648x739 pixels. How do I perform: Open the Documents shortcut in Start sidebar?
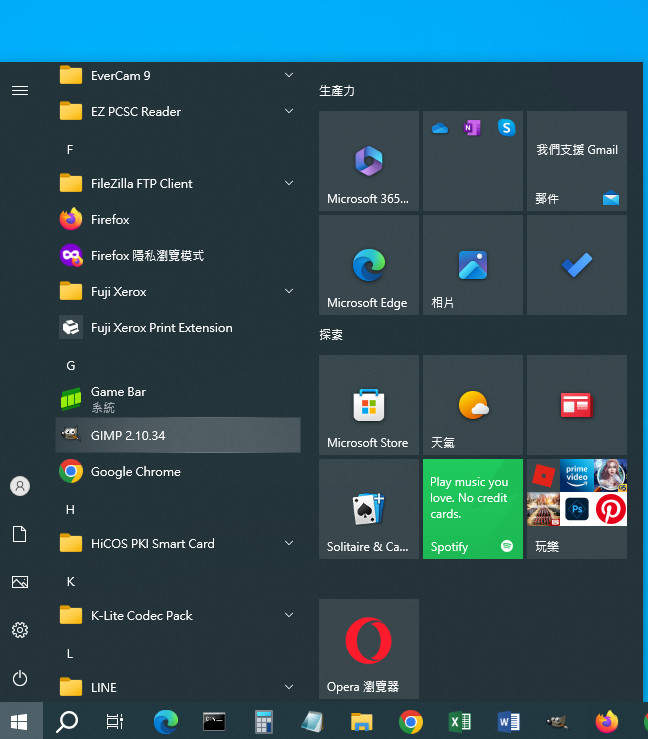(20, 534)
